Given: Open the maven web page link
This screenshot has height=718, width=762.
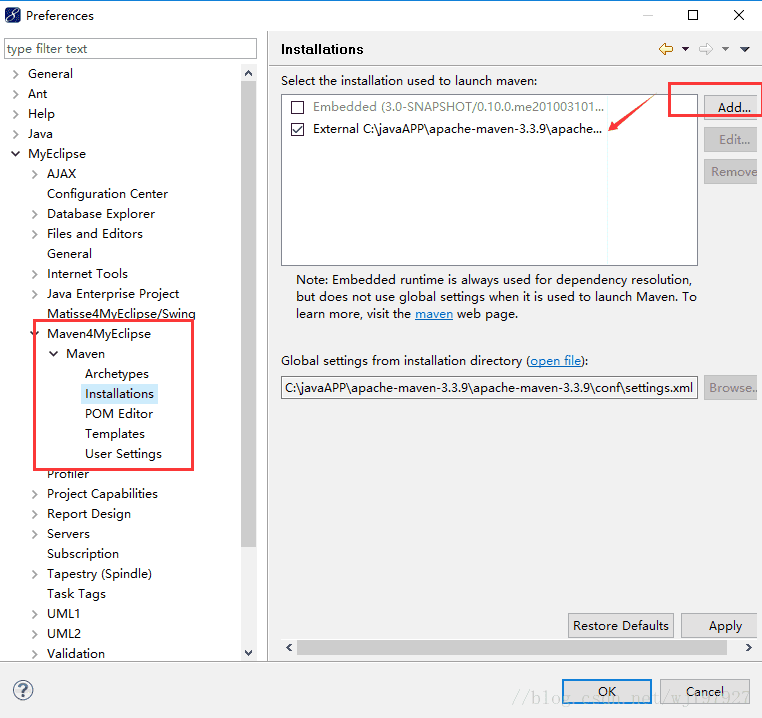Looking at the screenshot, I should 434,314.
